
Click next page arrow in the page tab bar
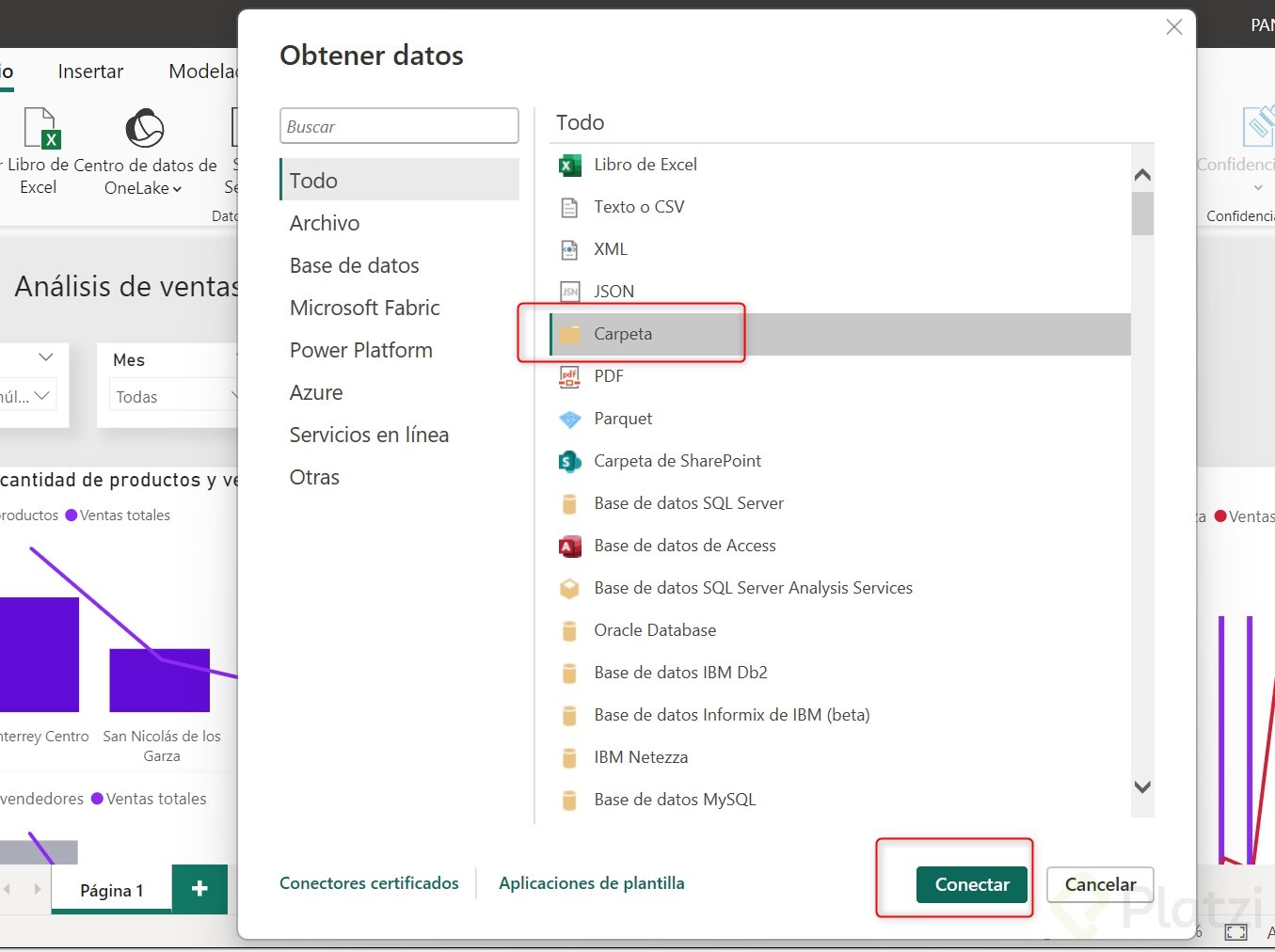[38, 889]
